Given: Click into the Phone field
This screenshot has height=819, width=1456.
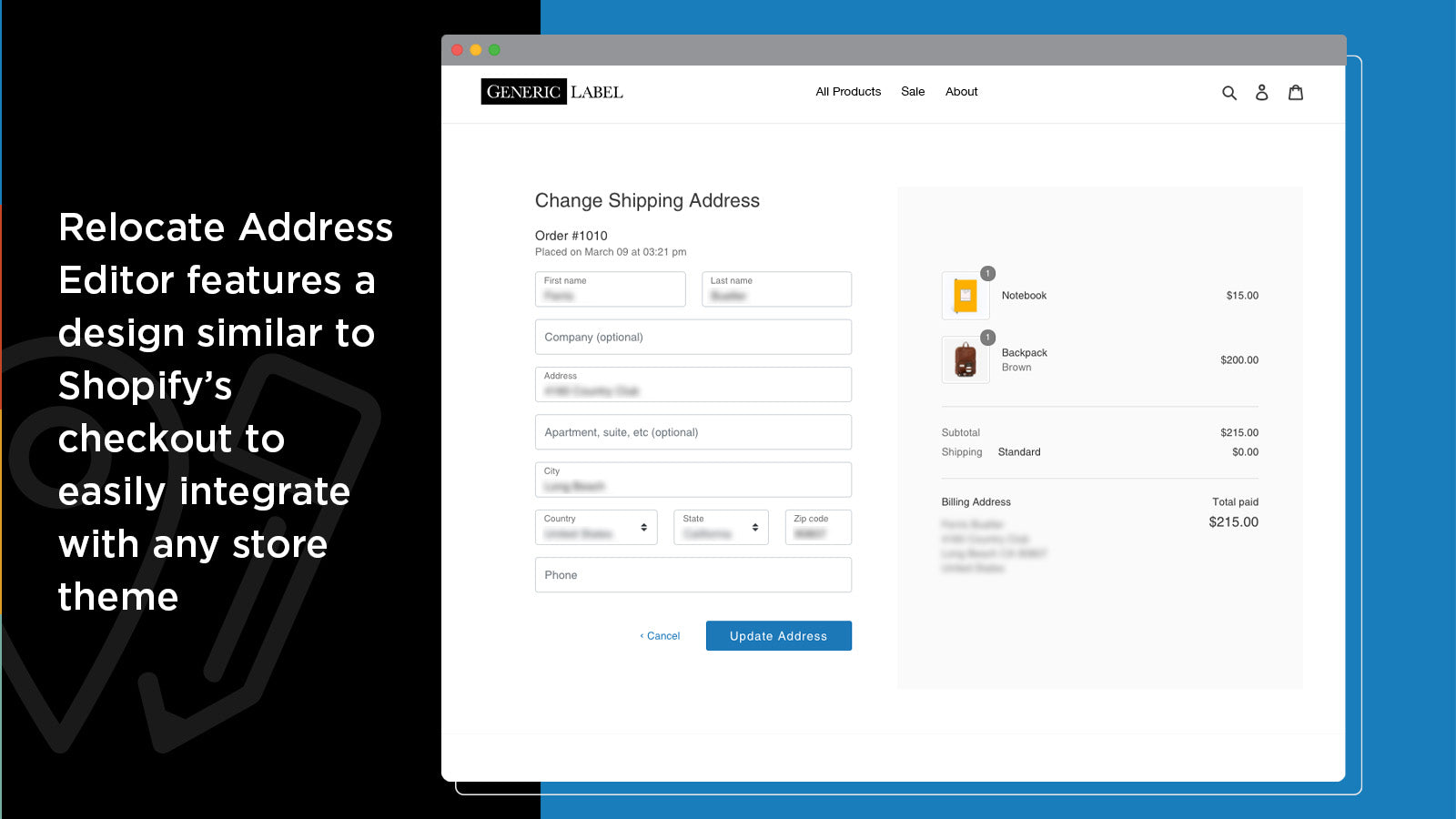Looking at the screenshot, I should [693, 574].
